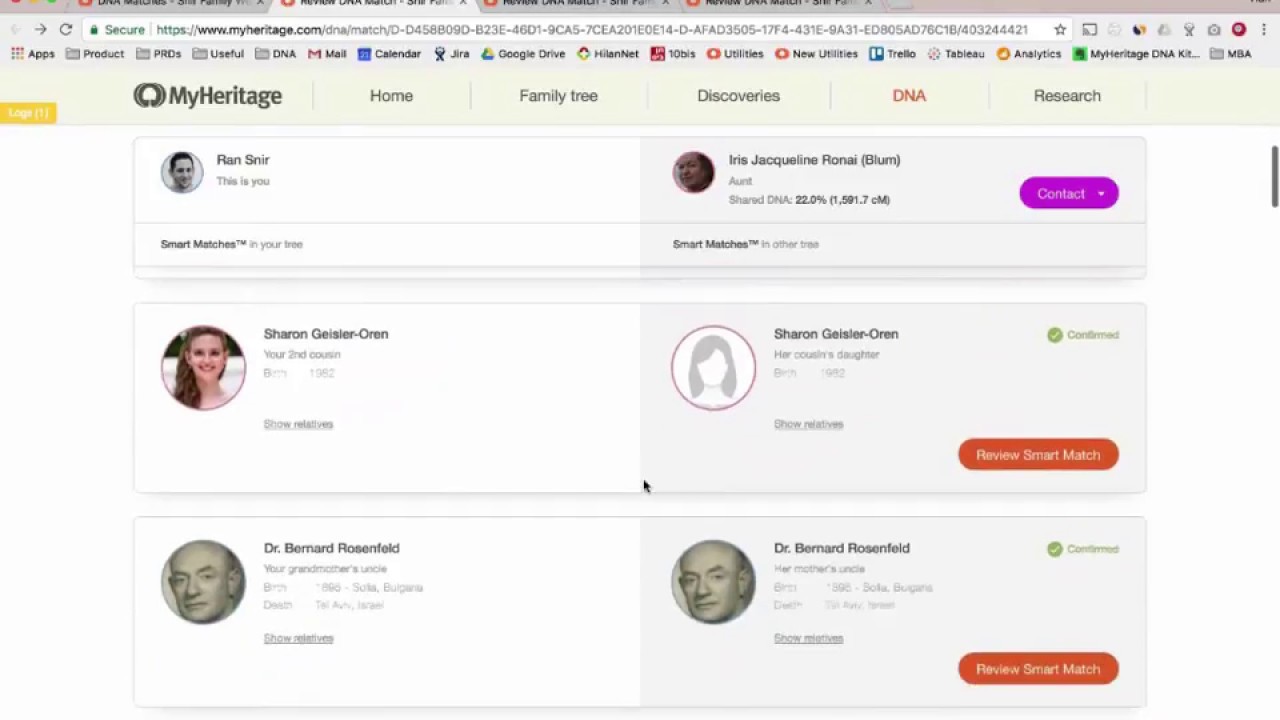Click Iris Jacqueline Ronai's profile photo
The width and height of the screenshot is (1280, 720).
click(693, 172)
